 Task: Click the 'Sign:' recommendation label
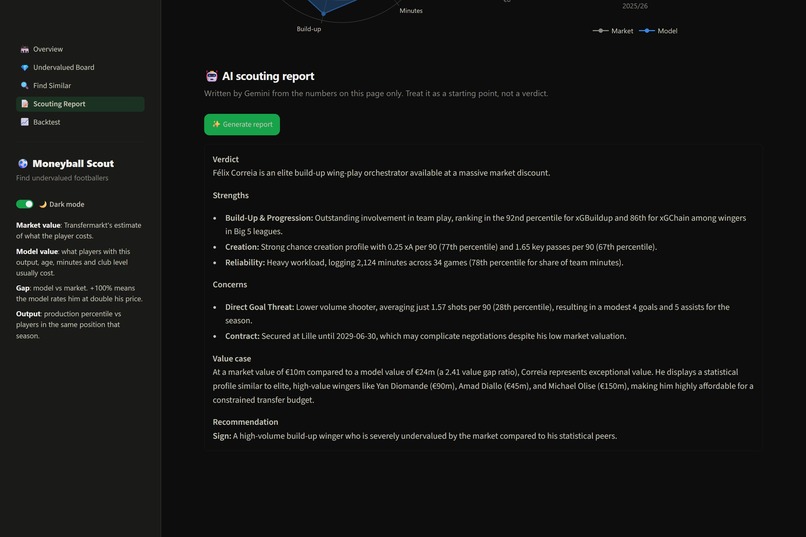222,435
